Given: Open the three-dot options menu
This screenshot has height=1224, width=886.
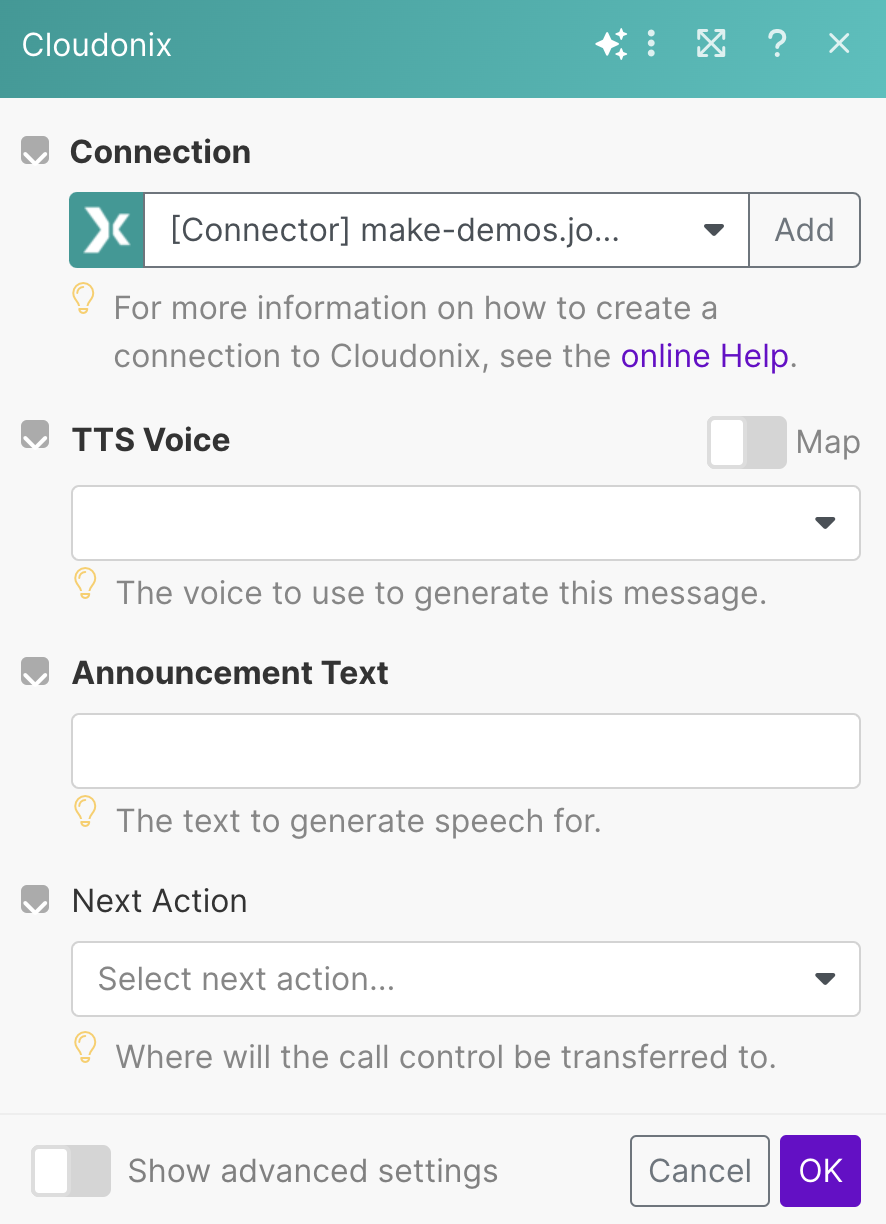Looking at the screenshot, I should tap(652, 44).
